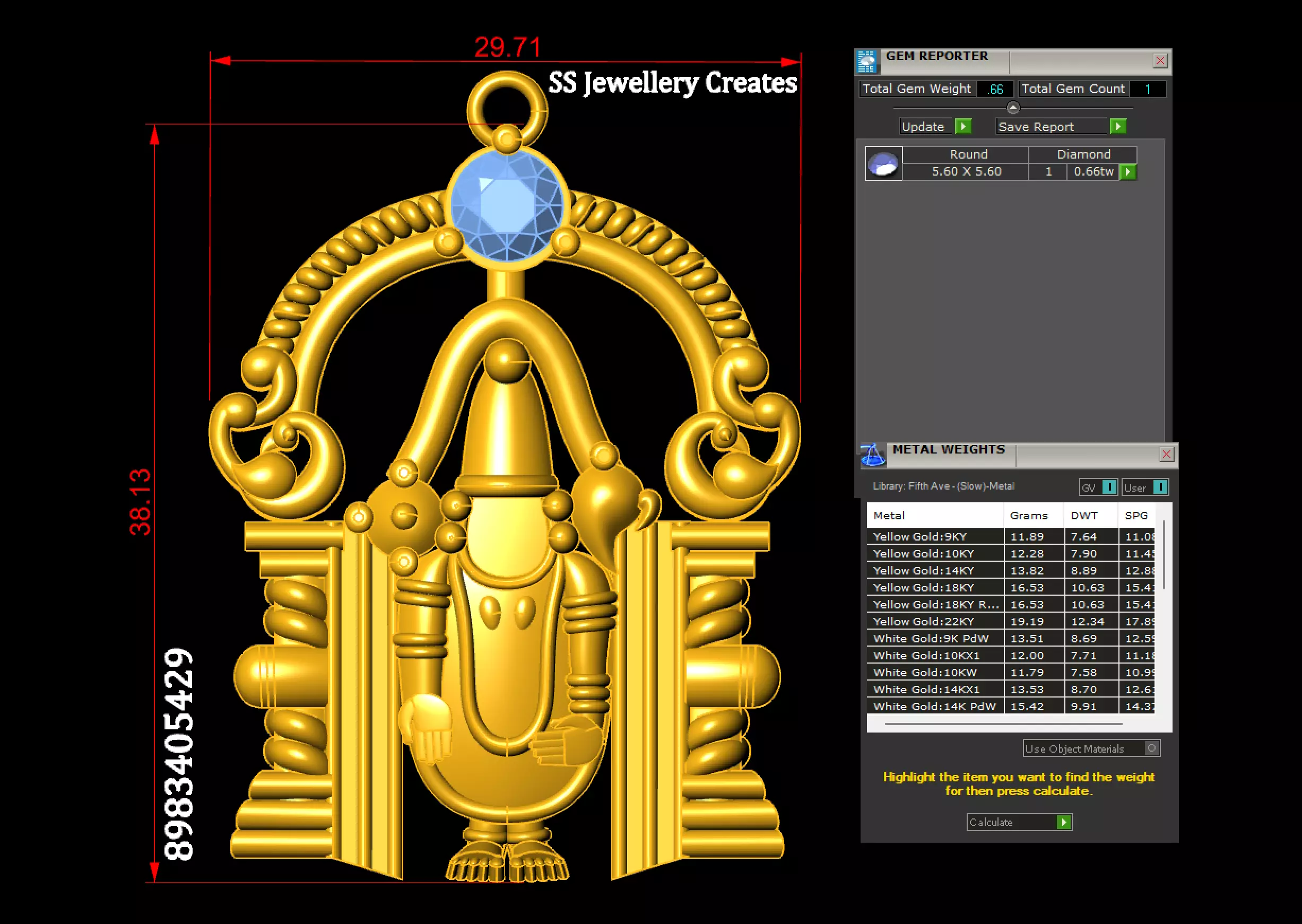
Task: Click the Metal column header
Action: 935,516
